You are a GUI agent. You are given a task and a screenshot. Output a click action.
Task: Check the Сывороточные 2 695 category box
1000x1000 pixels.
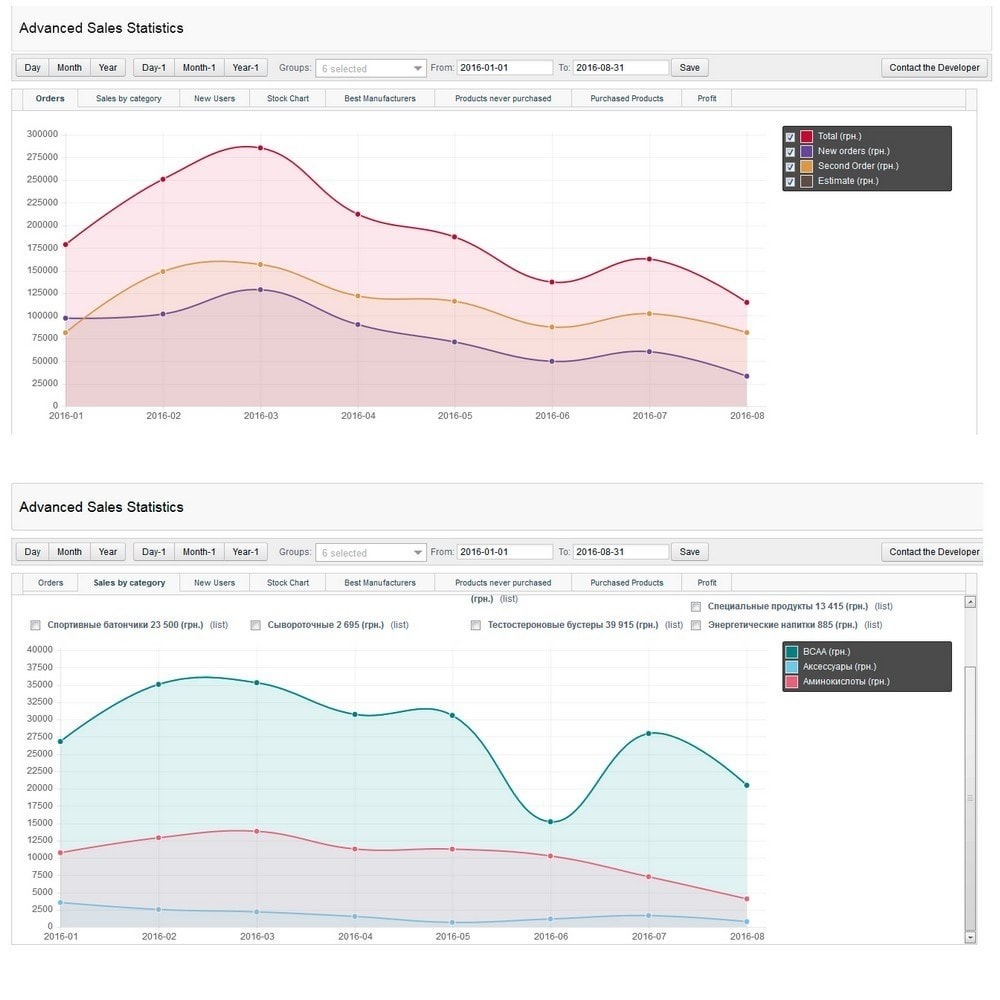[256, 625]
